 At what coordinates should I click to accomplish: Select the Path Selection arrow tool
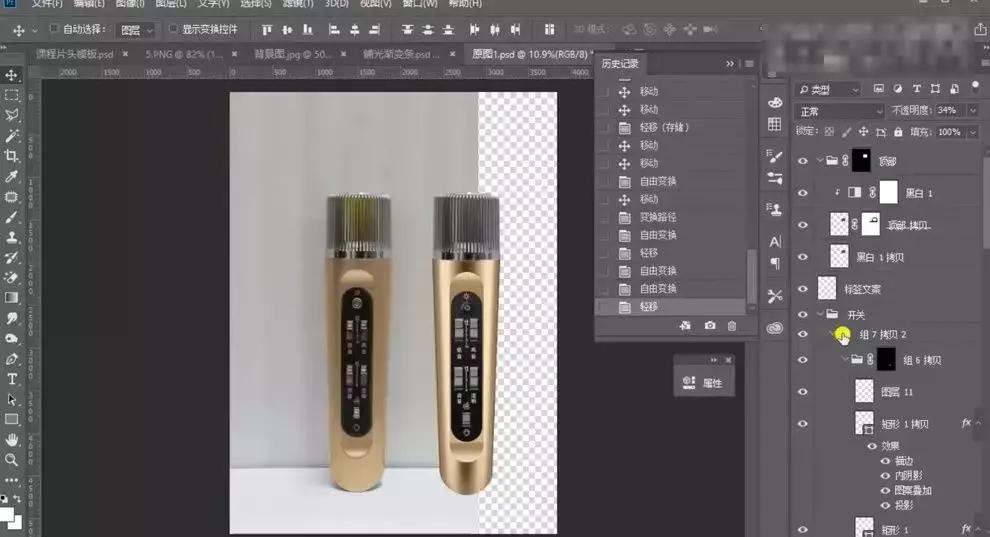point(11,399)
